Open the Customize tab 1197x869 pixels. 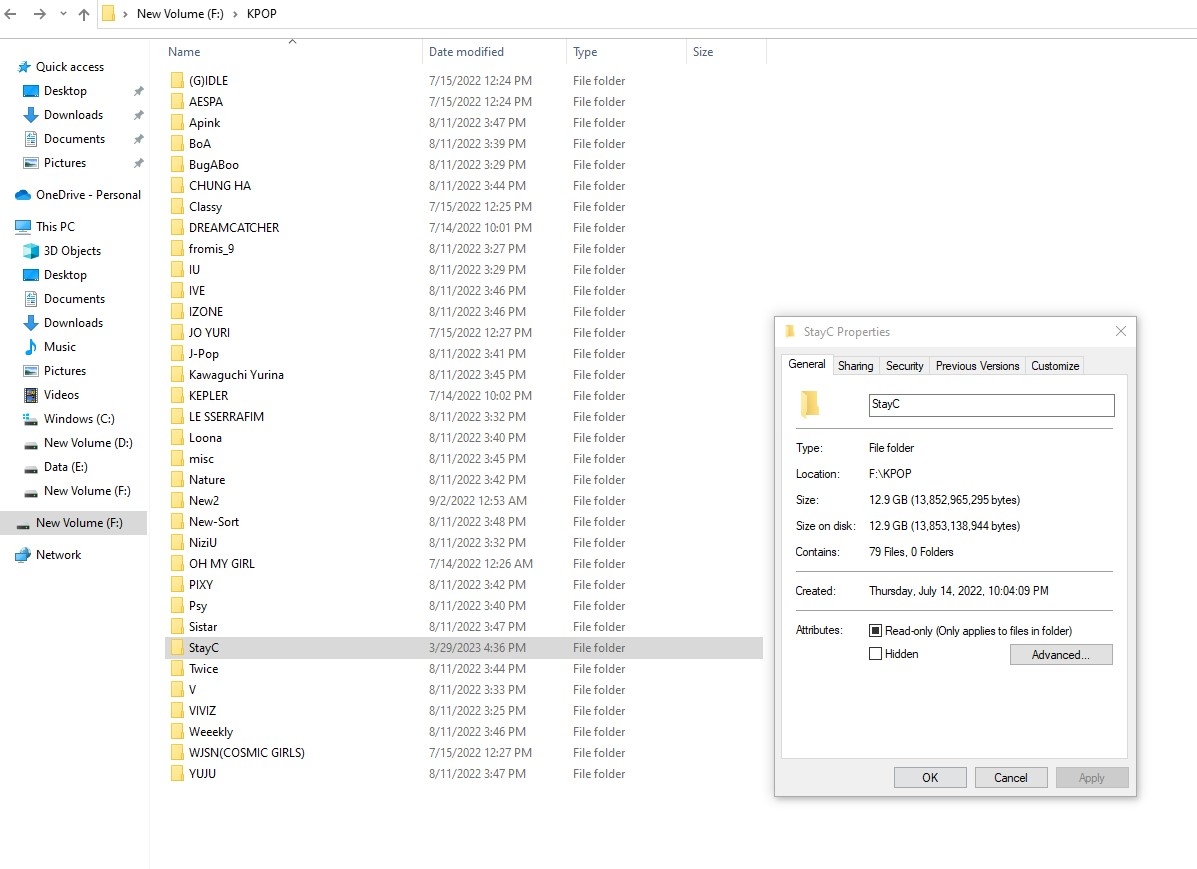coord(1055,366)
